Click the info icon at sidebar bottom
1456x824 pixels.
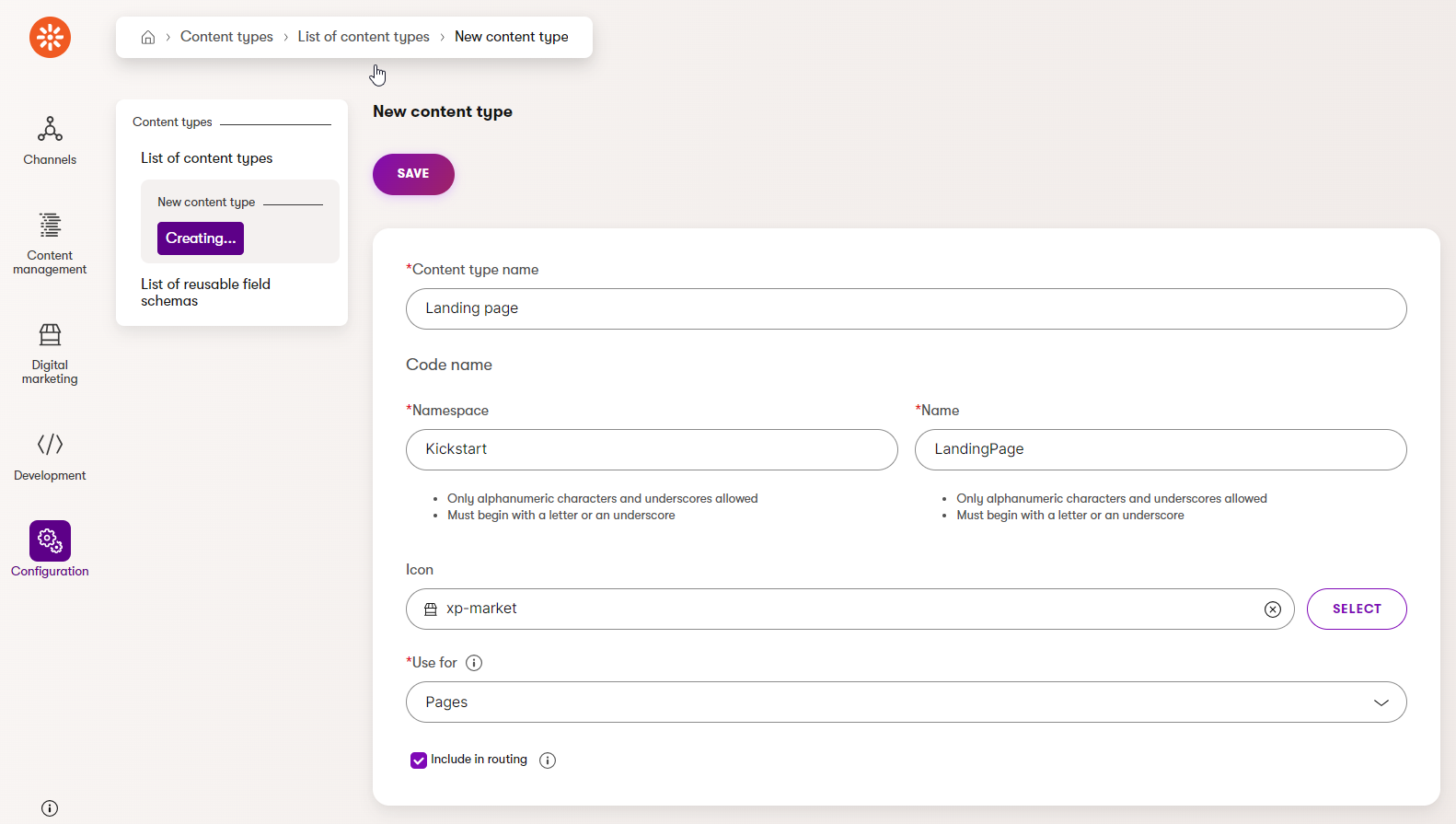50,808
